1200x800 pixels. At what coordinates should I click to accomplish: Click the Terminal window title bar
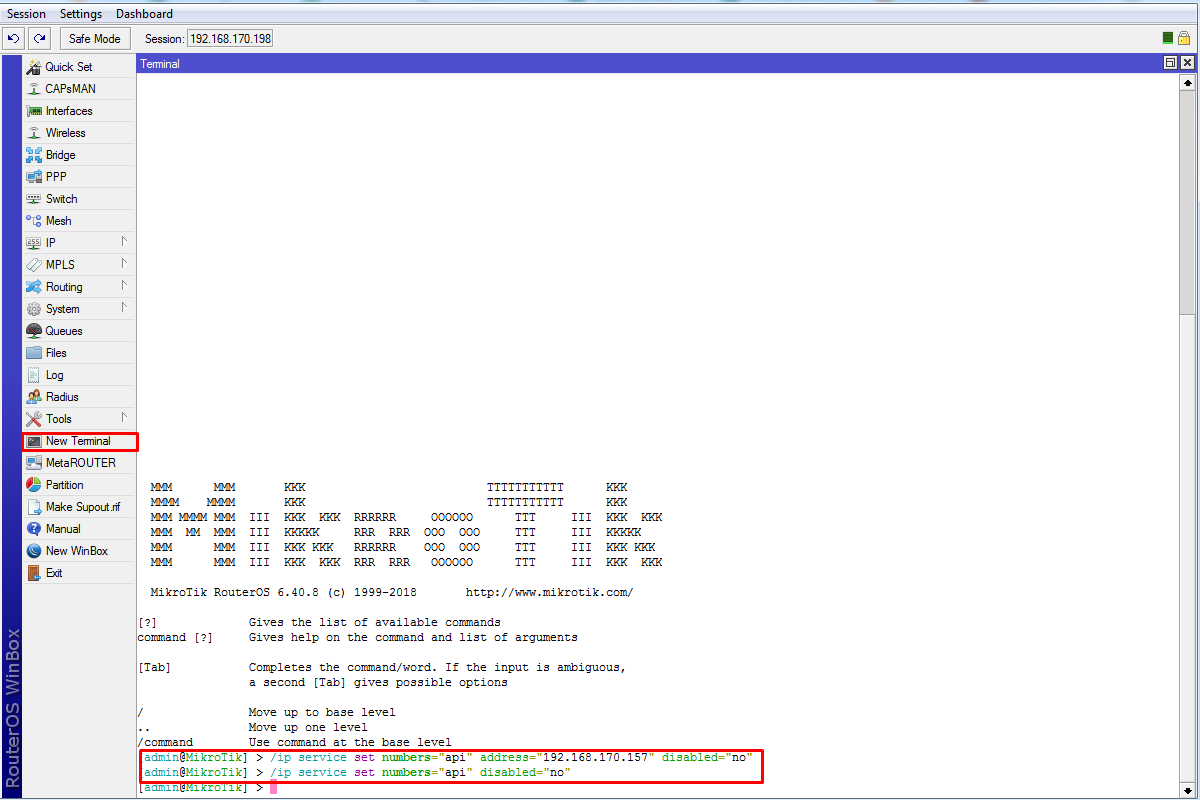[650, 63]
